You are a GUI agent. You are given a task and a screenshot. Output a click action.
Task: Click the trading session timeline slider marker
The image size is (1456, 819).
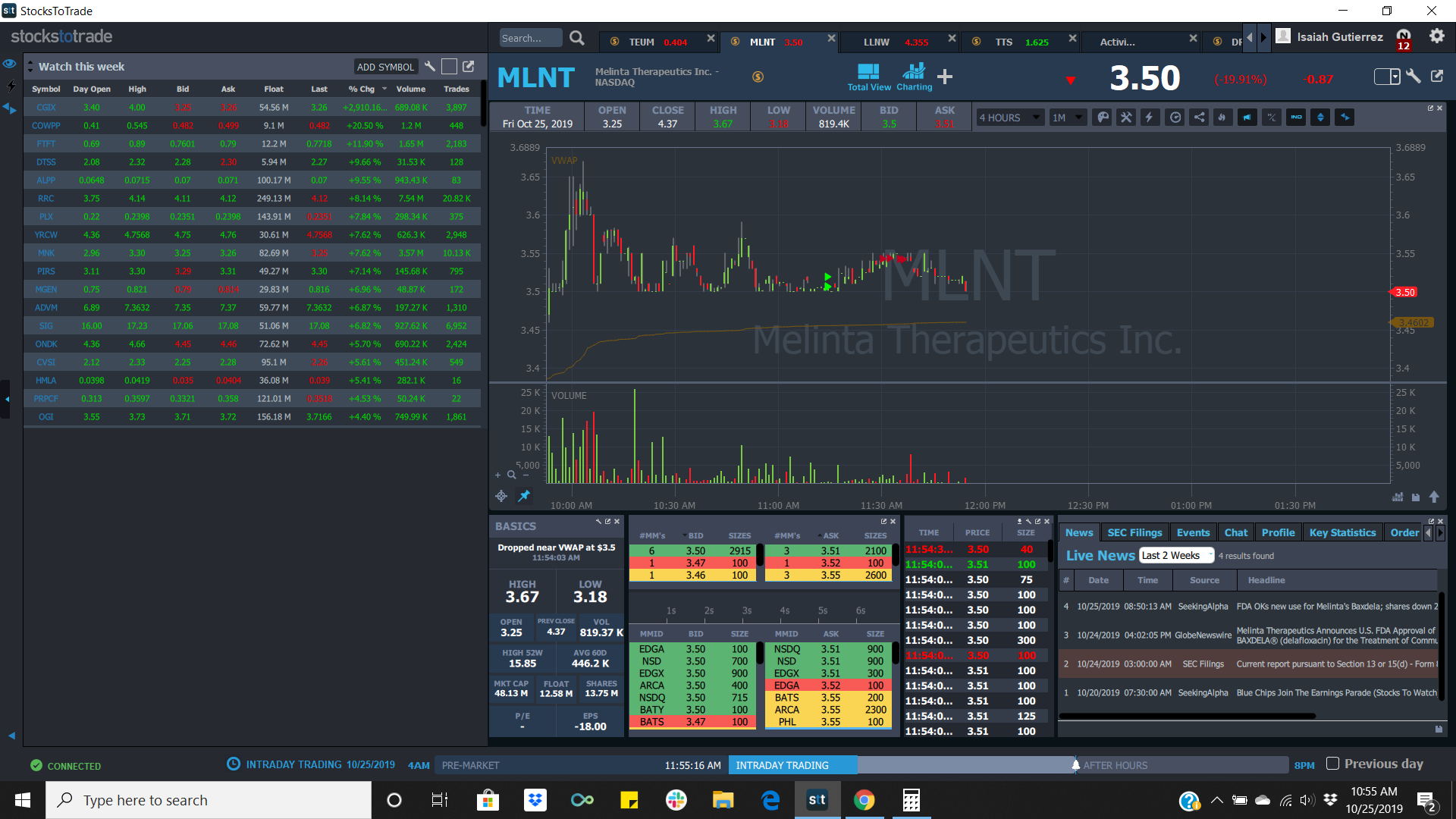(x=1075, y=764)
